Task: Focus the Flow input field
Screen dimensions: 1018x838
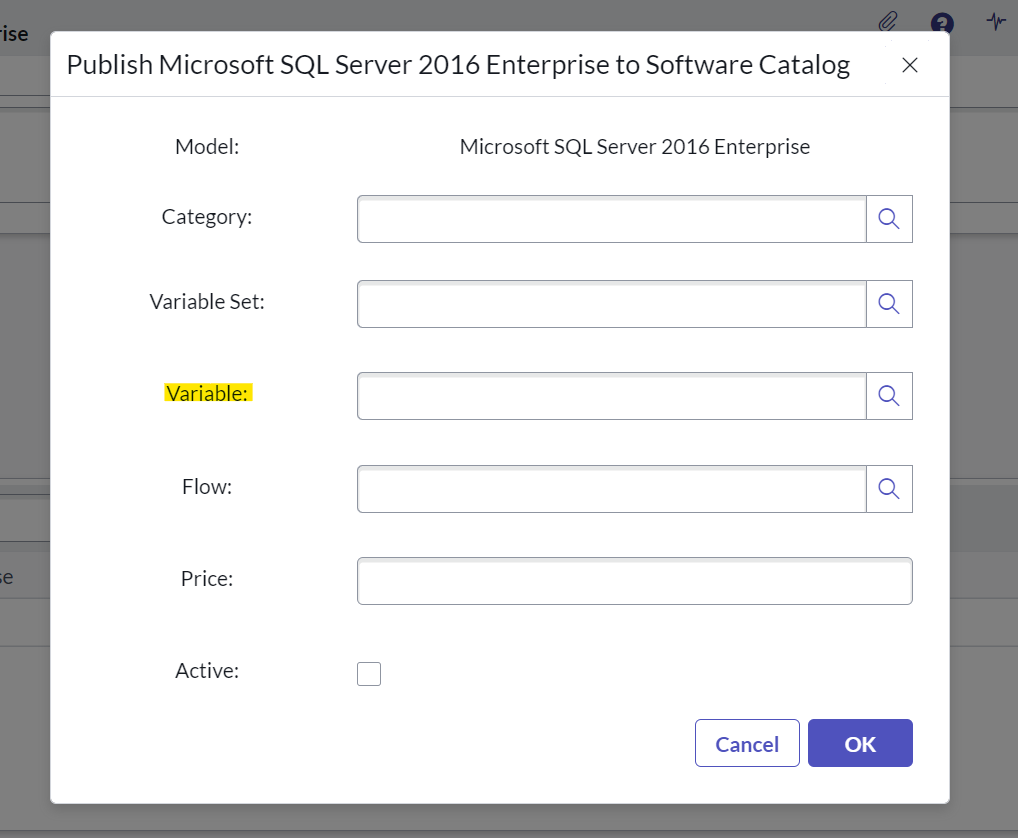Action: [x=612, y=489]
